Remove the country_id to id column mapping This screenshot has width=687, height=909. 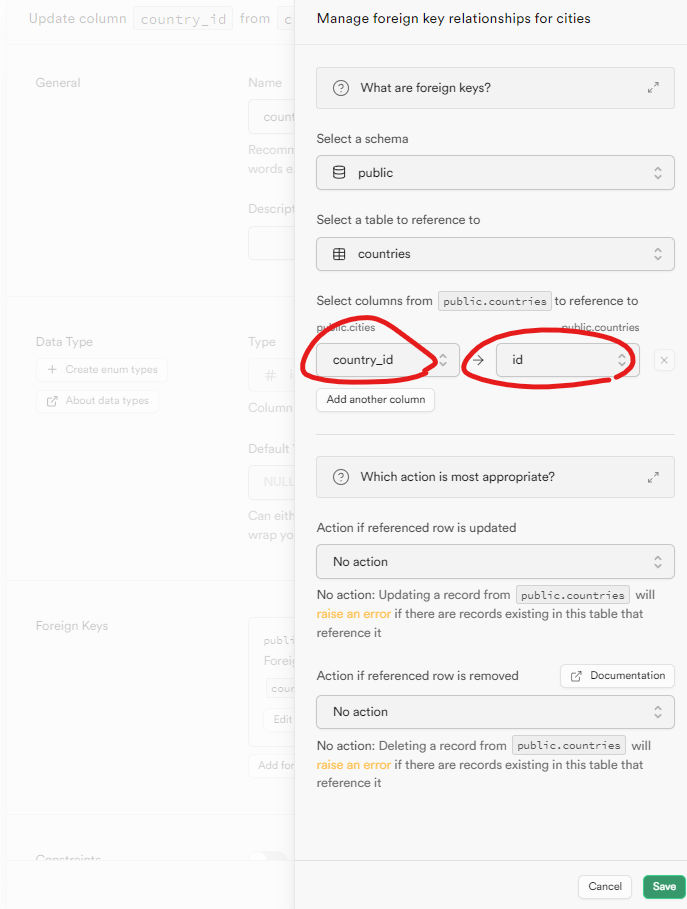pyautogui.click(x=664, y=360)
